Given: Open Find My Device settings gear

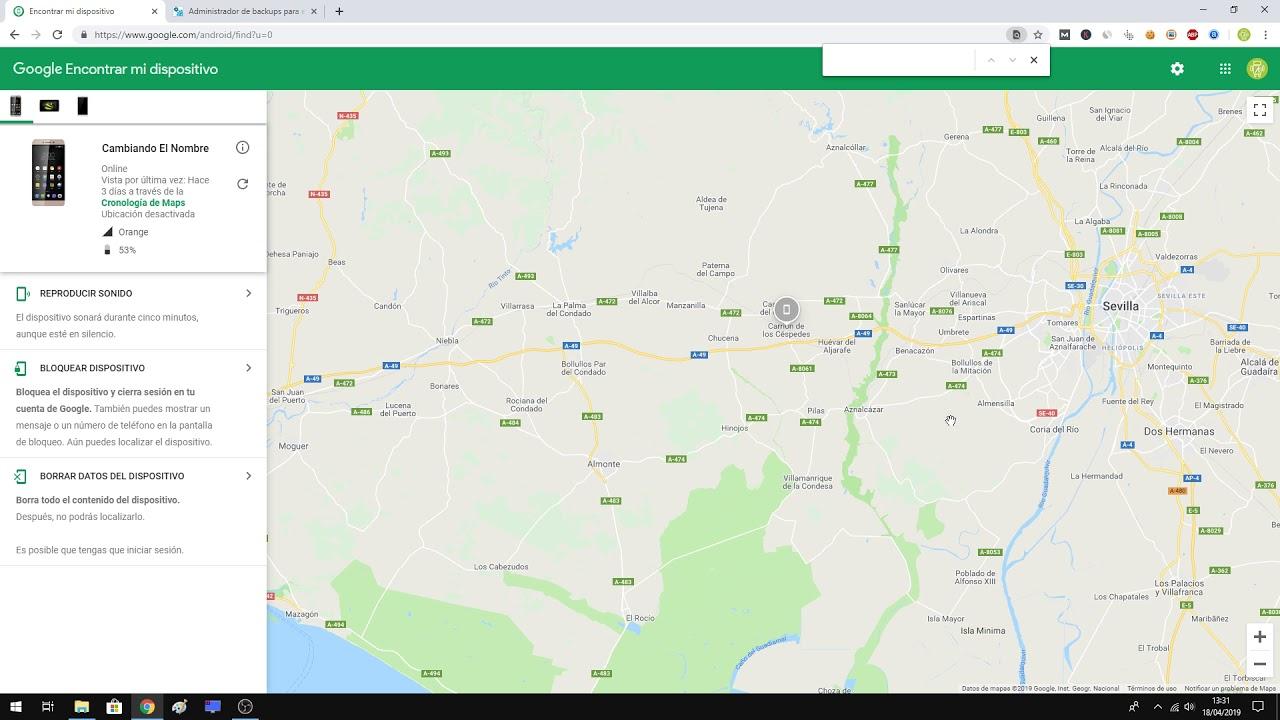Looking at the screenshot, I should tap(1177, 68).
